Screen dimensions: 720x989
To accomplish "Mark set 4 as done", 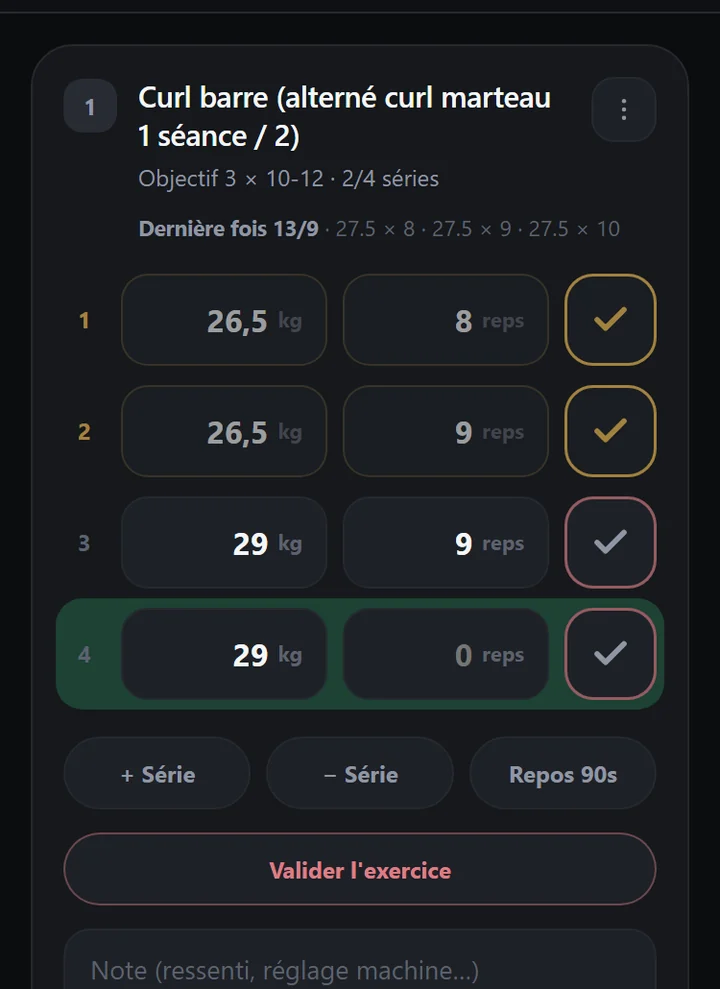I will [x=610, y=654].
